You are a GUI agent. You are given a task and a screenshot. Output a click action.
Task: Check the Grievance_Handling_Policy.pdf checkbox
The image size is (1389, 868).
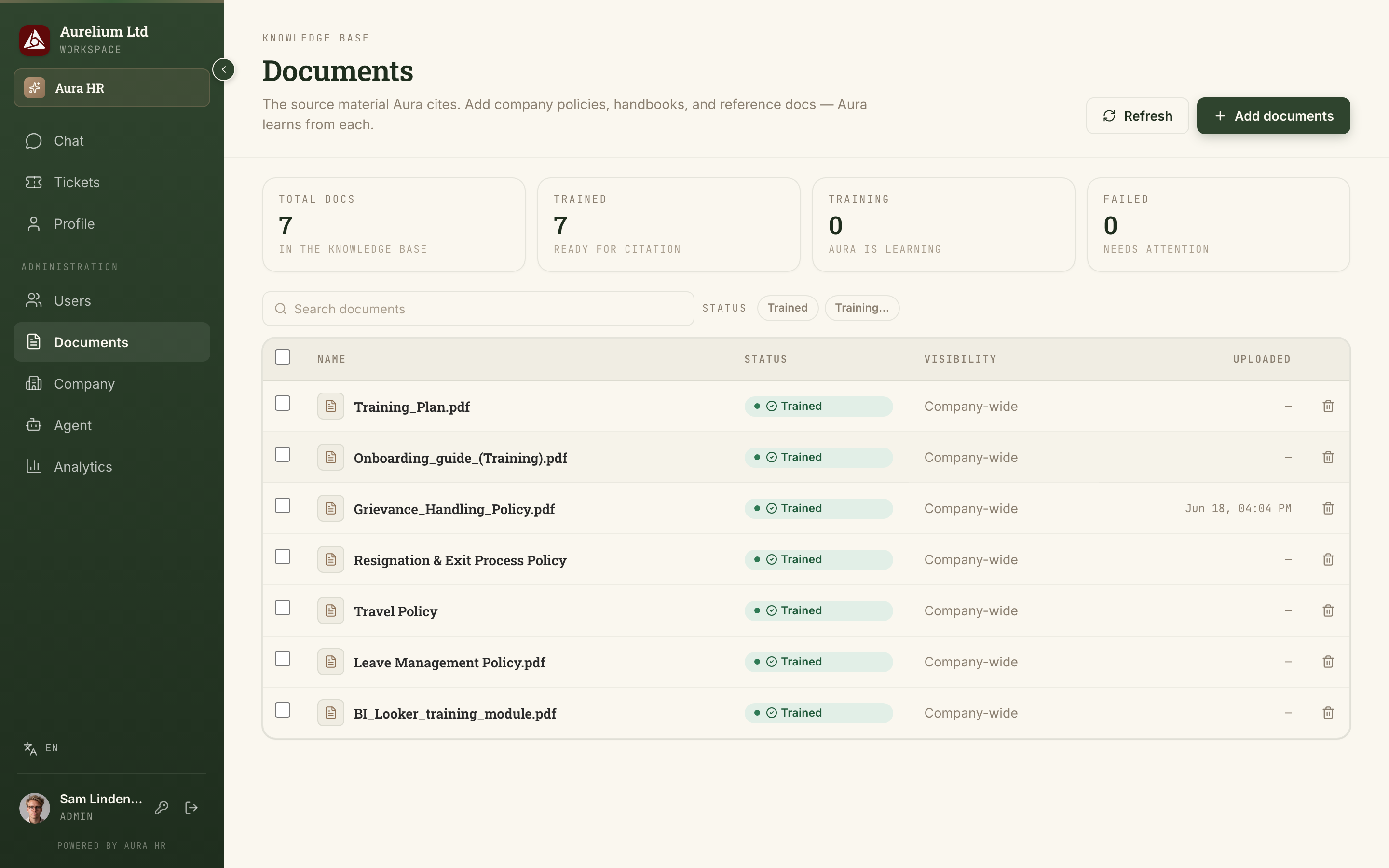click(283, 506)
